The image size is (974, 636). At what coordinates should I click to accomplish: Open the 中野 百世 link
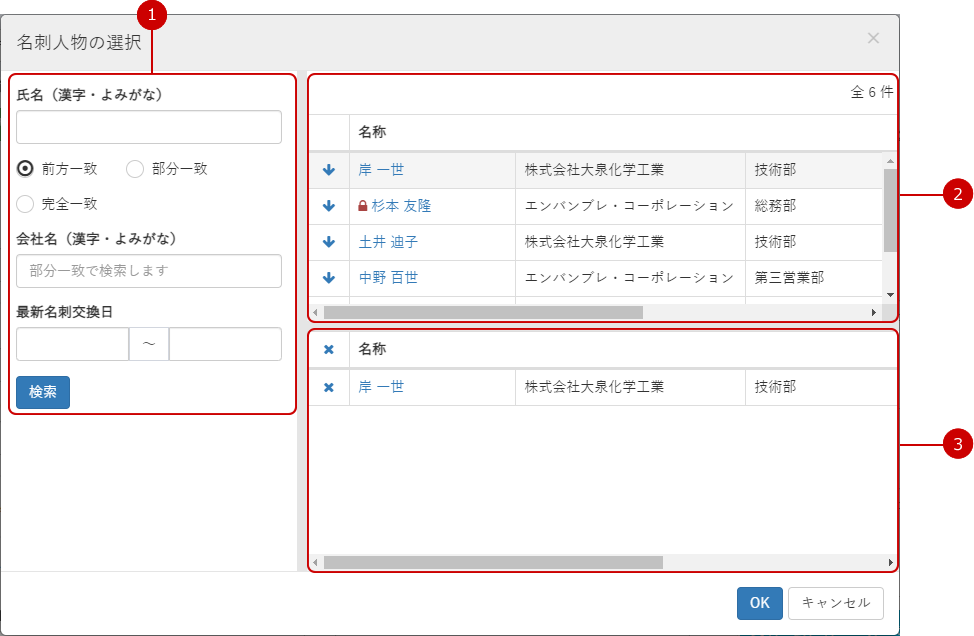click(388, 278)
